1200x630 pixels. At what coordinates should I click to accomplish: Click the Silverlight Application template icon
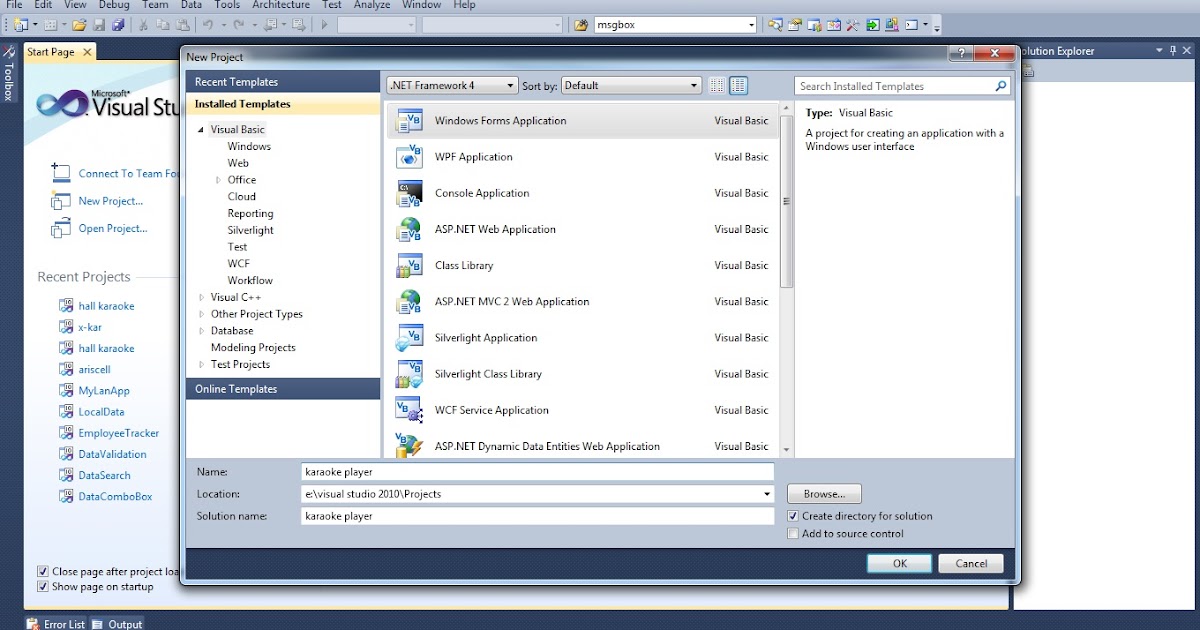tap(409, 338)
